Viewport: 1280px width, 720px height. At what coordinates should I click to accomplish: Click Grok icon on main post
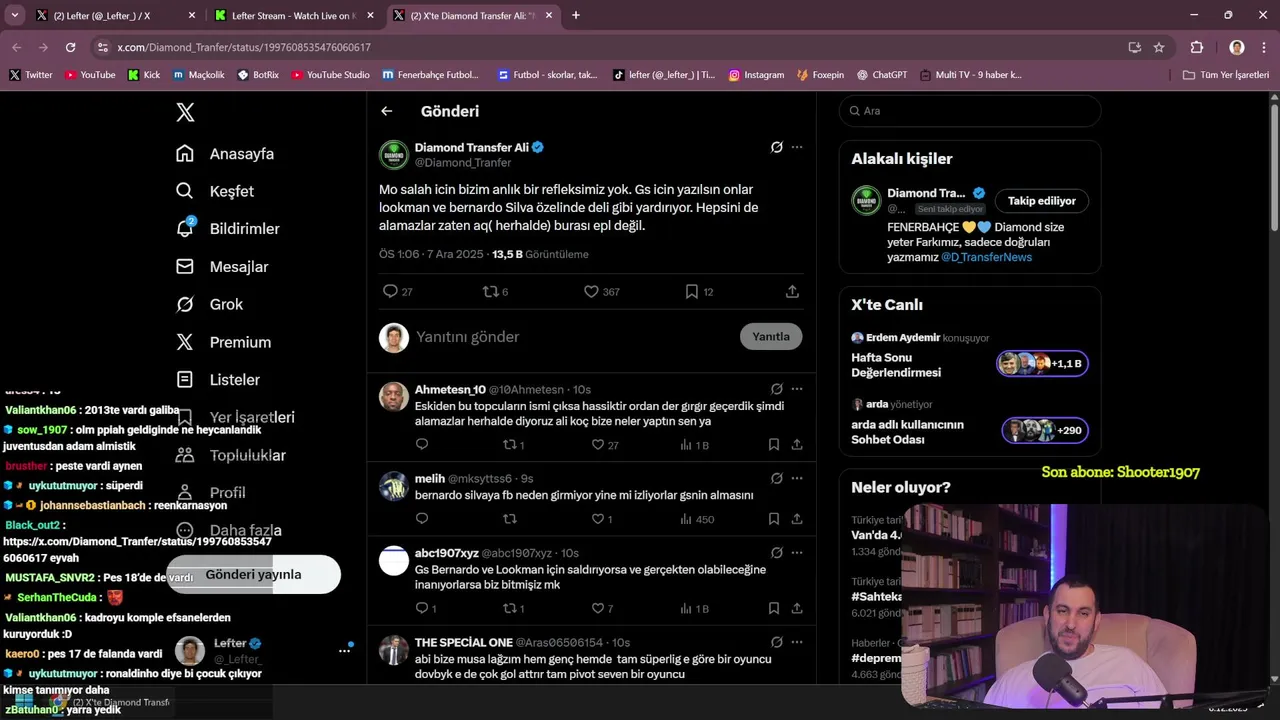coord(776,147)
